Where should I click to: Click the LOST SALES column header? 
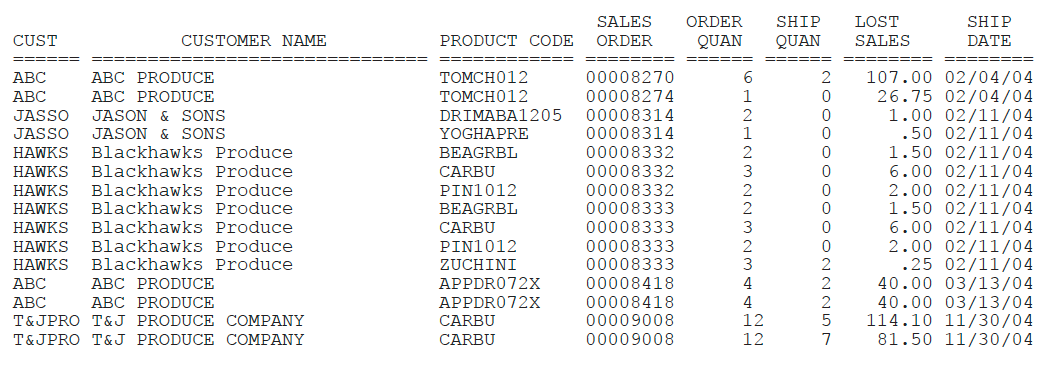coord(882,32)
